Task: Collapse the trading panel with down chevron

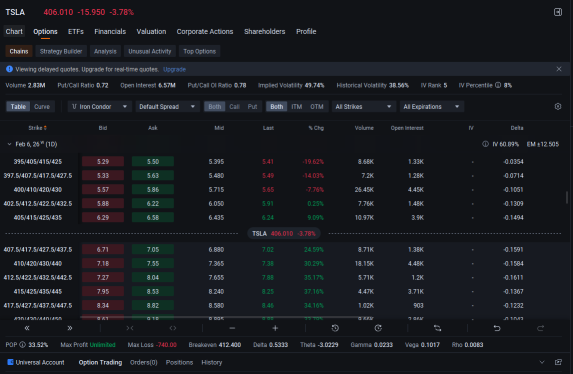Action: click(x=542, y=362)
